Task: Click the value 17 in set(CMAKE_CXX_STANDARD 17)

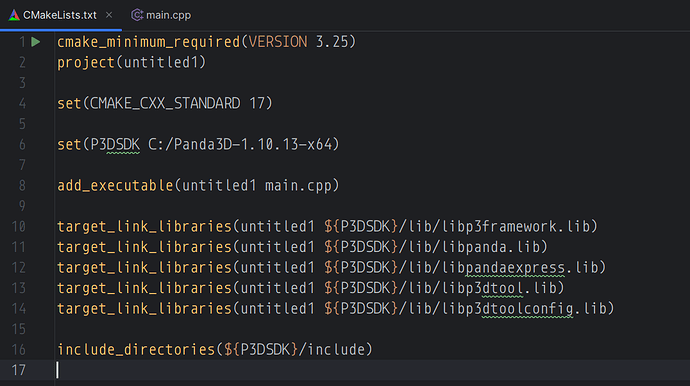Action: click(257, 103)
